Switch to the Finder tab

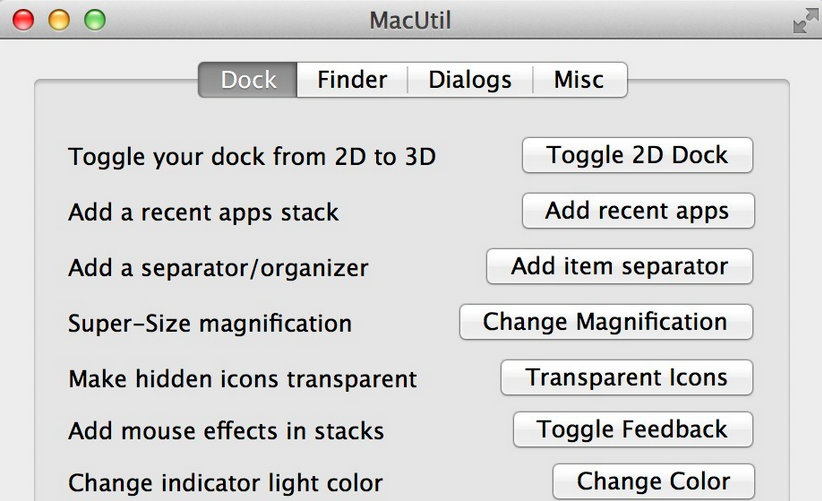point(352,80)
